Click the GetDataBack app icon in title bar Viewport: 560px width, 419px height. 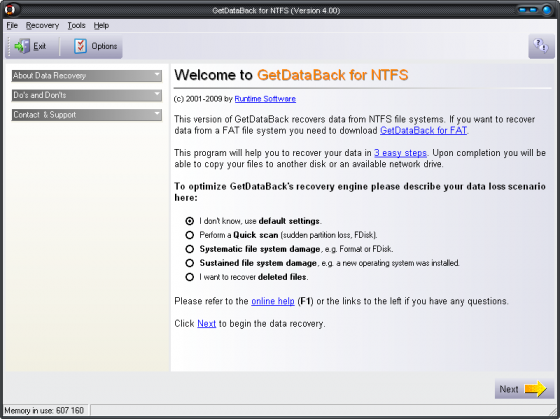(x=9, y=9)
